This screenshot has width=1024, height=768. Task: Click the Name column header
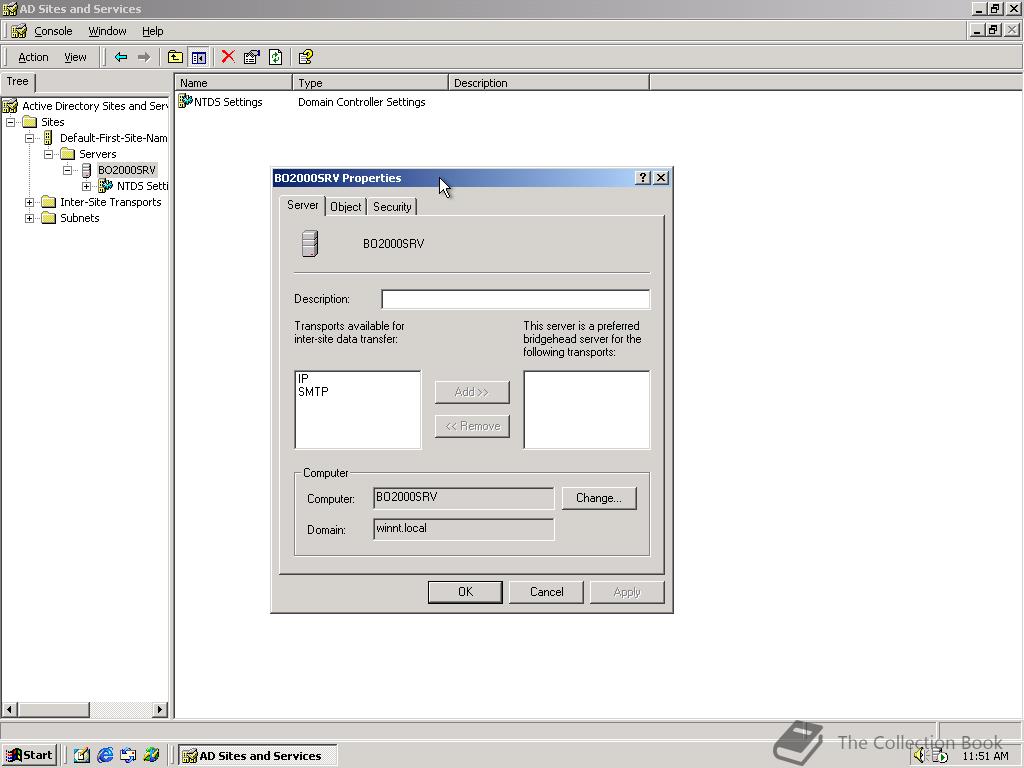(x=233, y=83)
